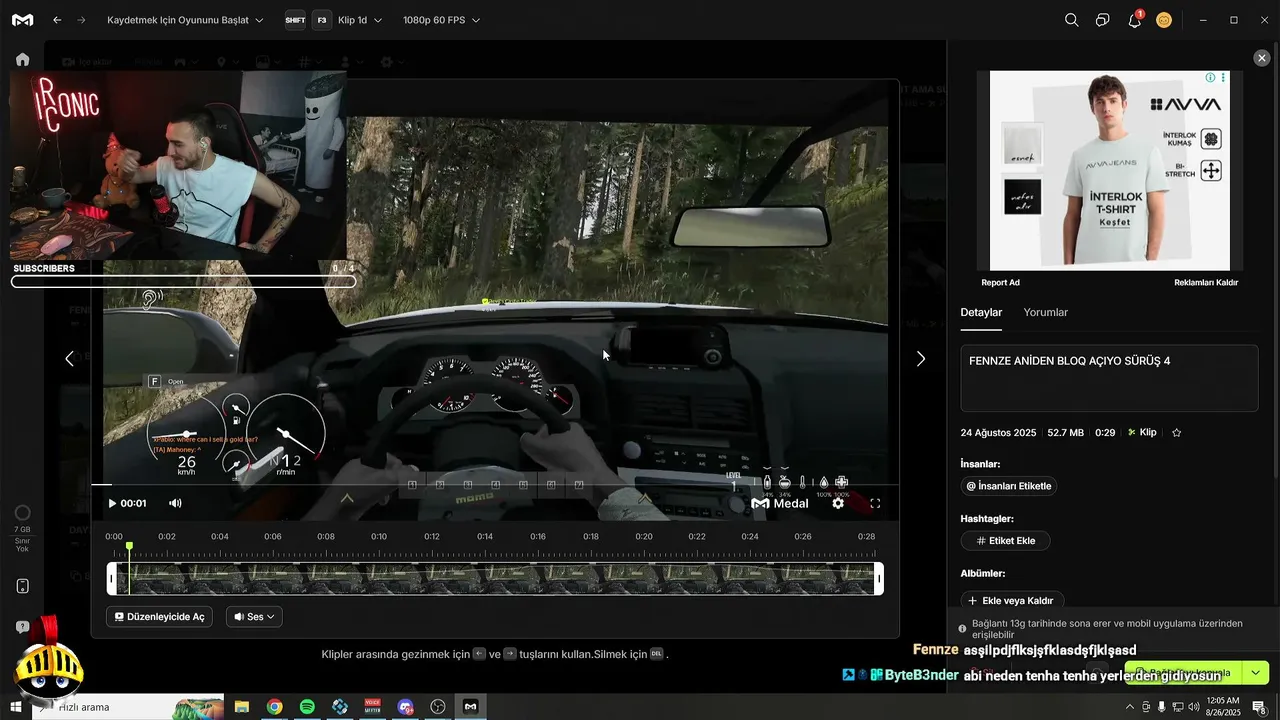Viewport: 1280px width, 720px height.
Task: Toggle fullscreen on video player
Action: (875, 504)
